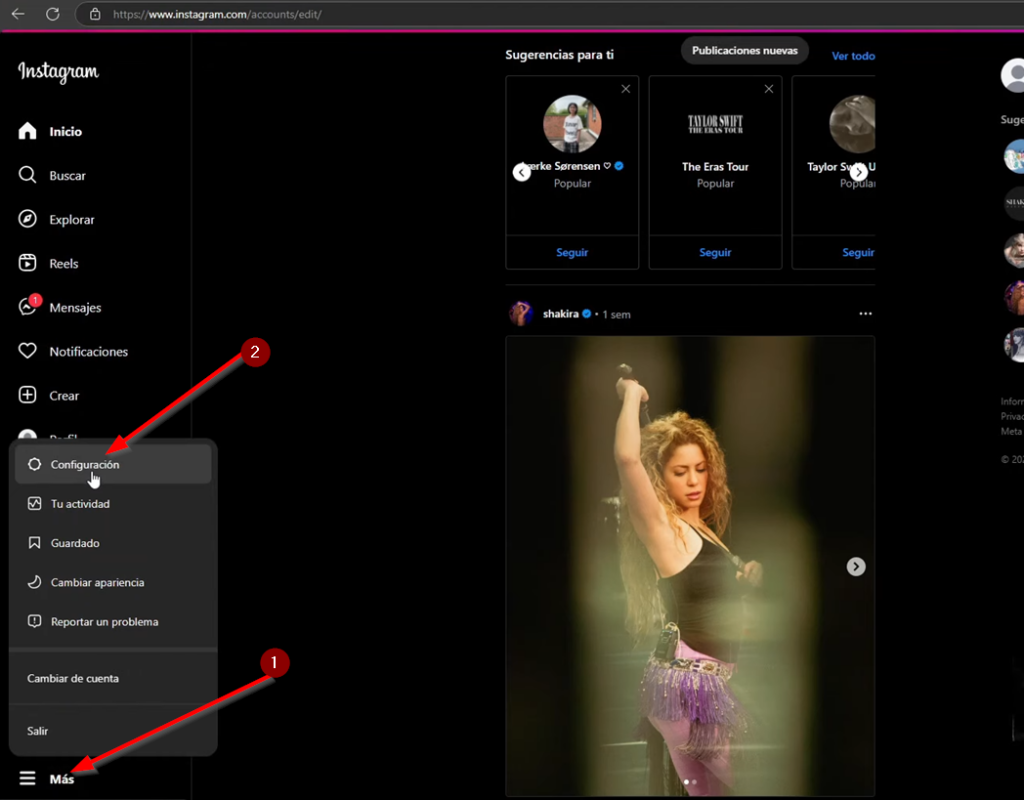1024x800 pixels.
Task: Click Mensajes label in sidebar
Action: [75, 308]
